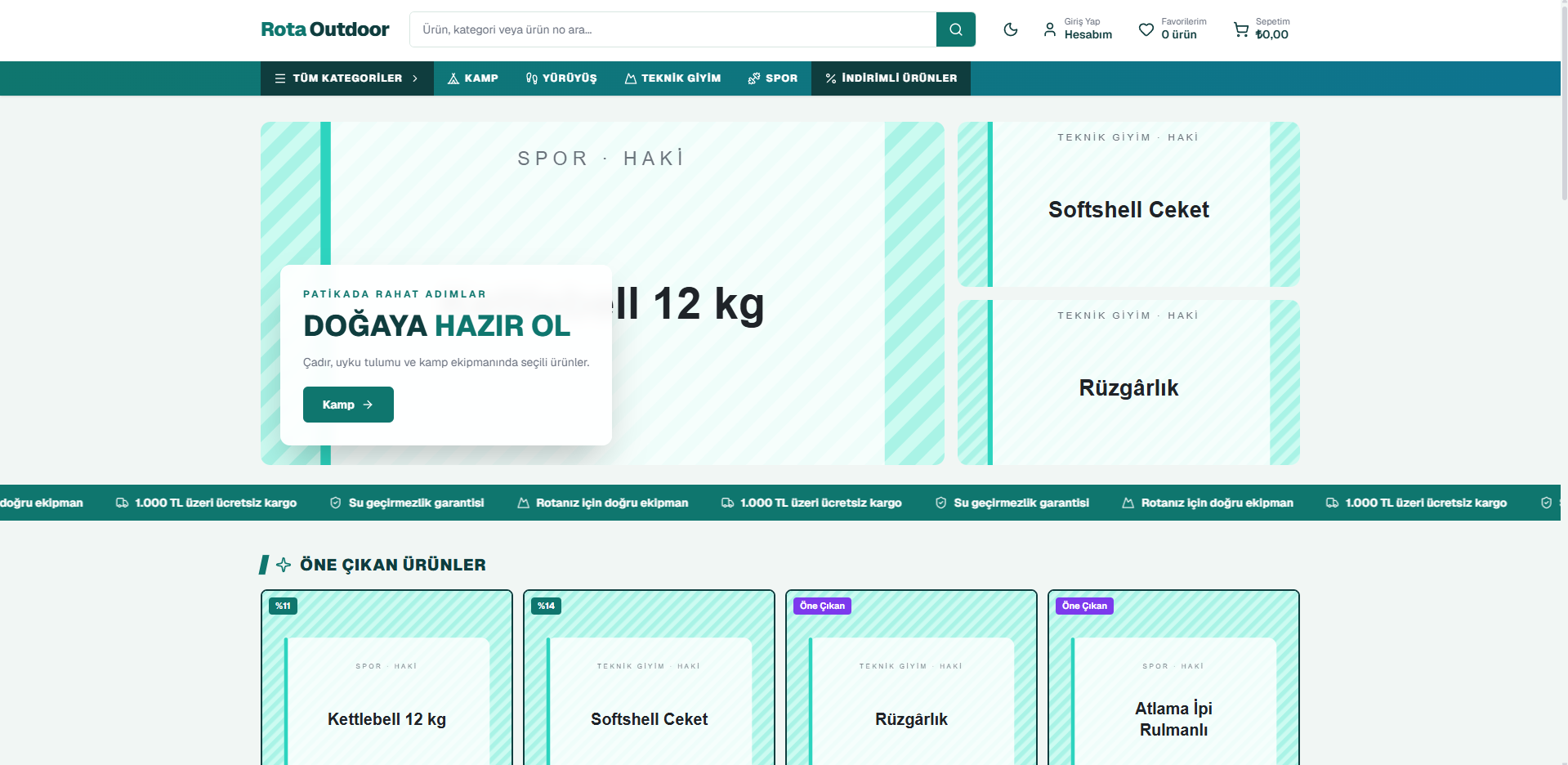The image size is (1568, 765).
Task: Open the Softshell Ceket side banner
Action: (x=1128, y=204)
